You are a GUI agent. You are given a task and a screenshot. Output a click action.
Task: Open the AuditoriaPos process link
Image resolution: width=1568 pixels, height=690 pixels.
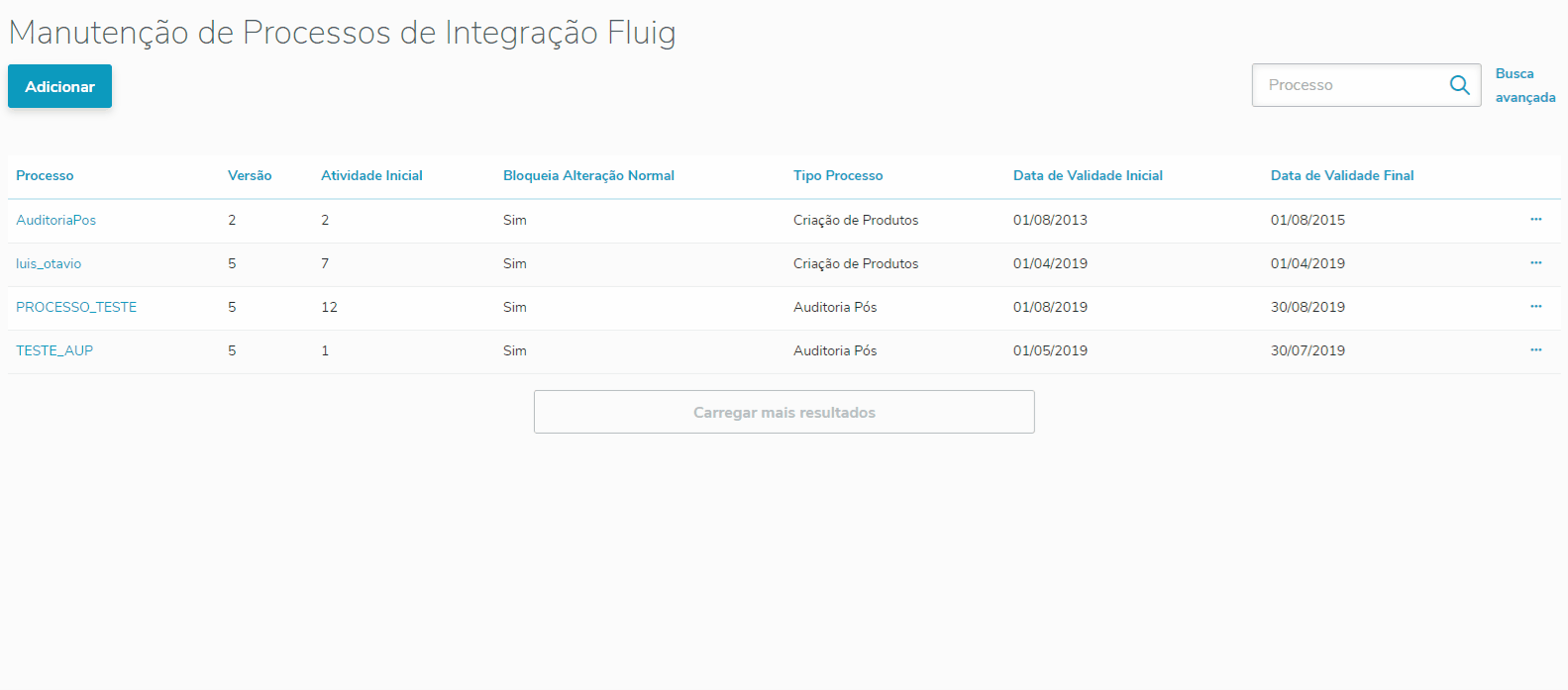tap(55, 220)
